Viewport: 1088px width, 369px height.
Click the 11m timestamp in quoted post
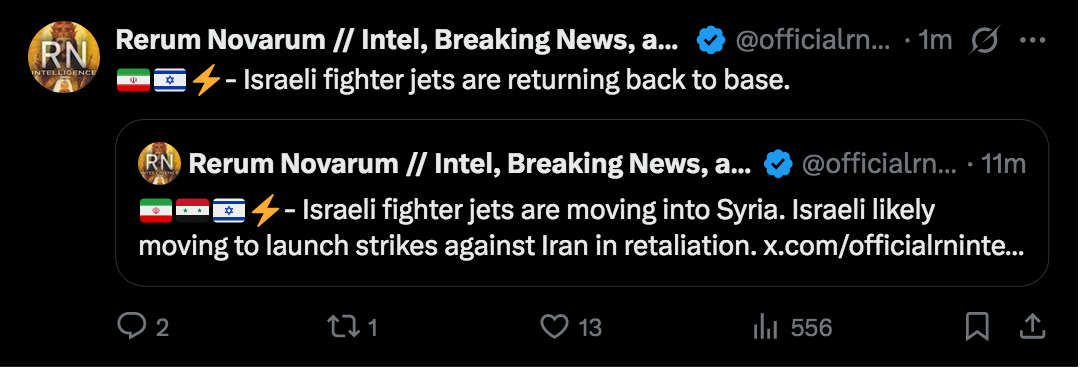1005,164
